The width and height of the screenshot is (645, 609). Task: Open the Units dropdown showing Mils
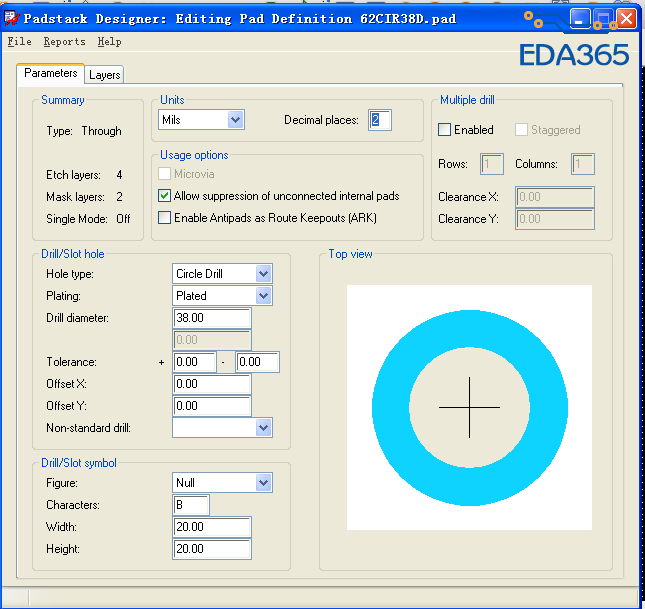[202, 120]
